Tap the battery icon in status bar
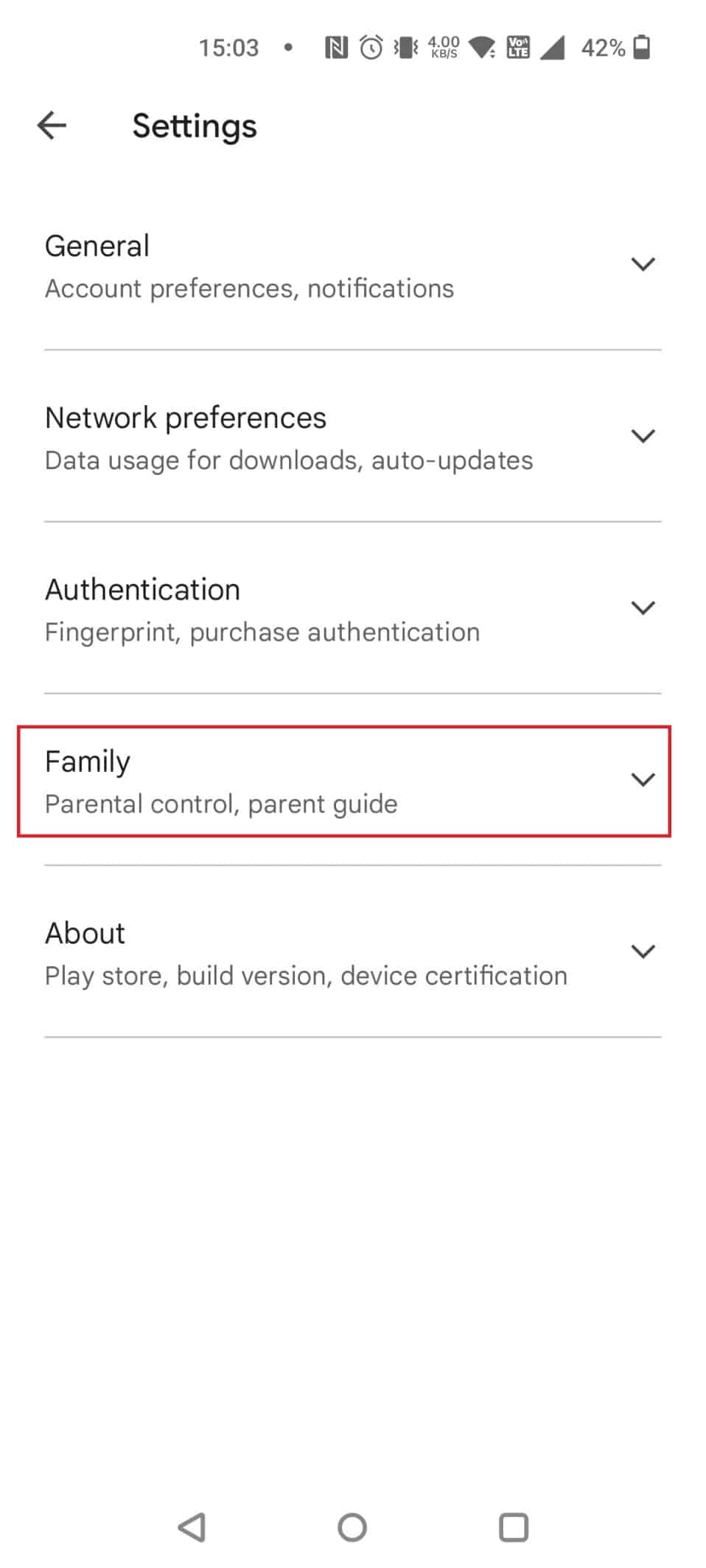The width and height of the screenshot is (706, 1568). 641,48
